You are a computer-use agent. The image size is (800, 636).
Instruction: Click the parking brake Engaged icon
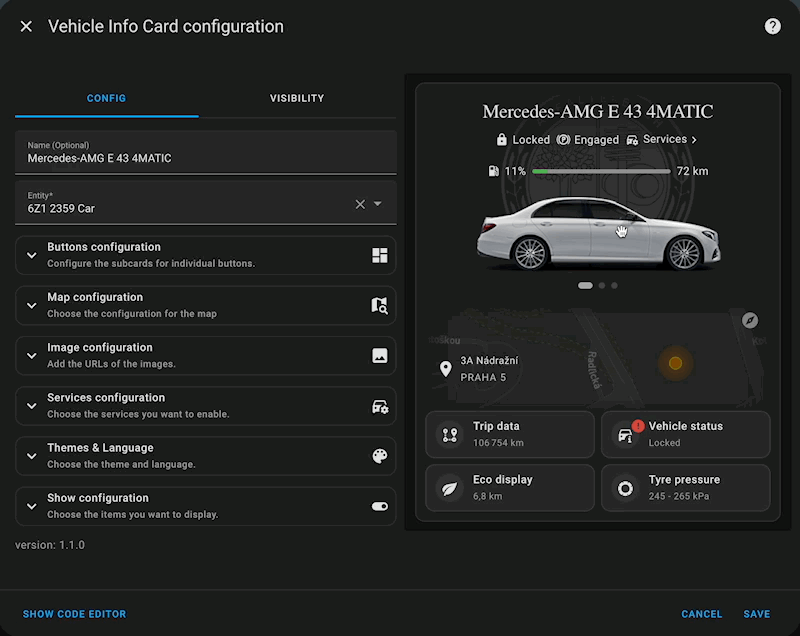pos(563,140)
